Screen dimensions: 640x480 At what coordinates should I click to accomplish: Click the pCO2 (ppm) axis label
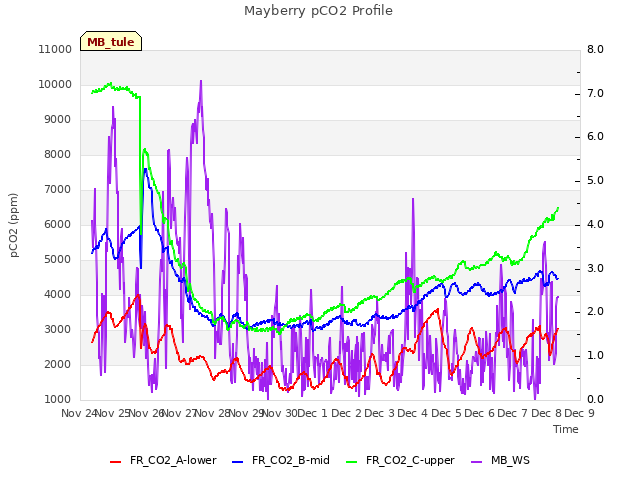pos(13,225)
